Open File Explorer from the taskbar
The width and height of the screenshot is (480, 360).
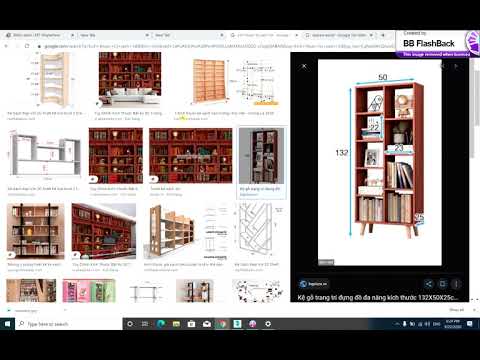(x=176, y=324)
